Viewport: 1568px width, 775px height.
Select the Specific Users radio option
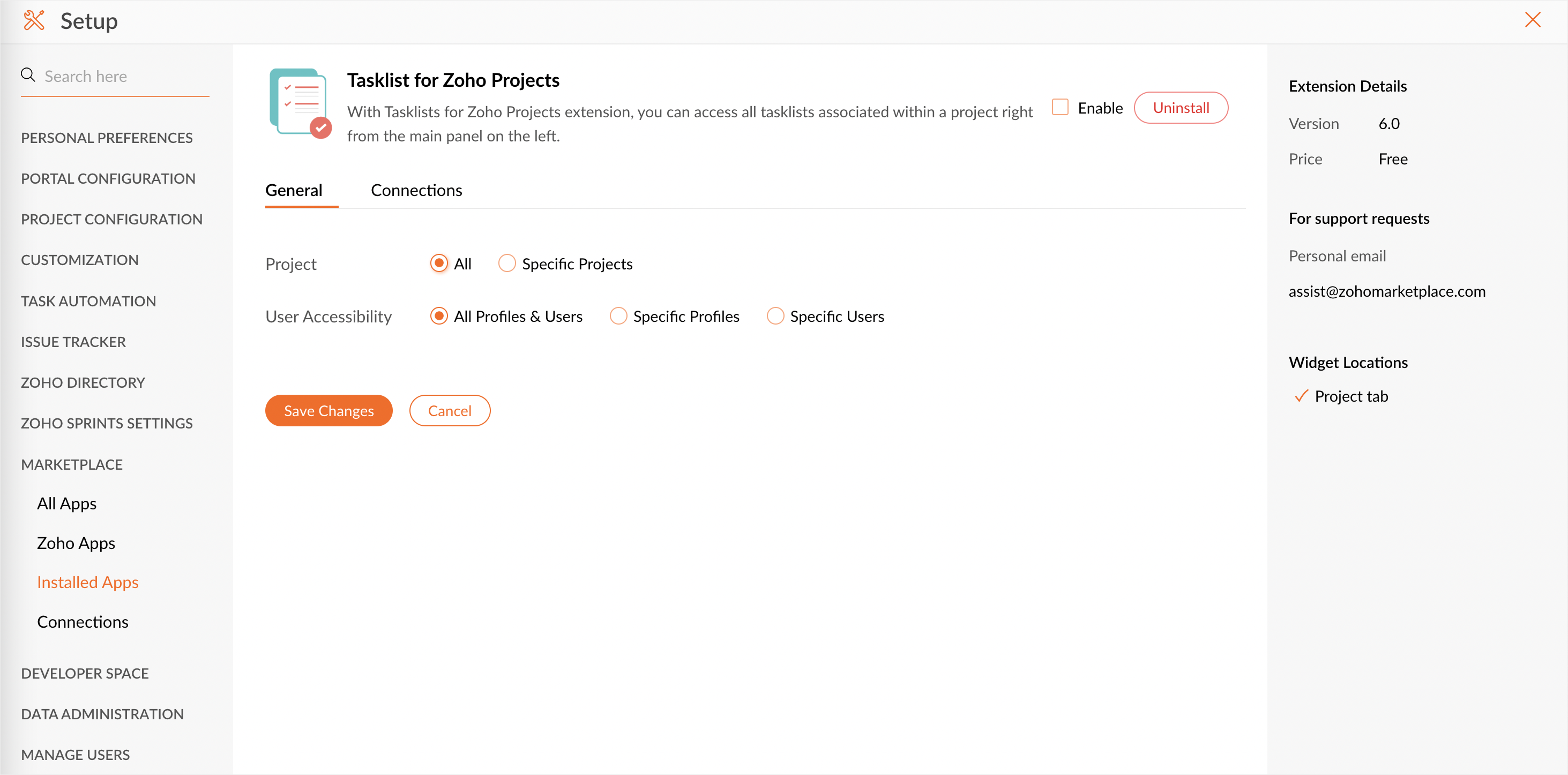[x=775, y=315]
